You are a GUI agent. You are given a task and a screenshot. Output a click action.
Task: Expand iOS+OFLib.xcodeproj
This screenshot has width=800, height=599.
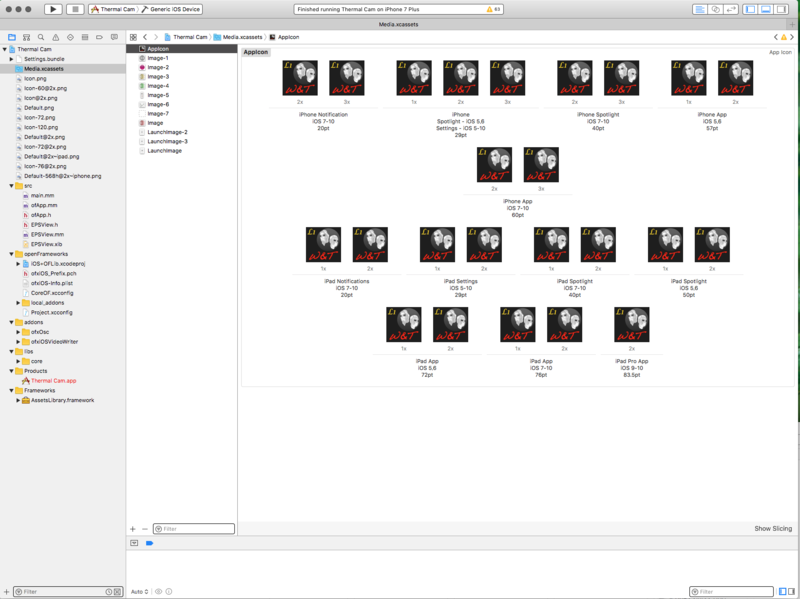click(x=18, y=264)
